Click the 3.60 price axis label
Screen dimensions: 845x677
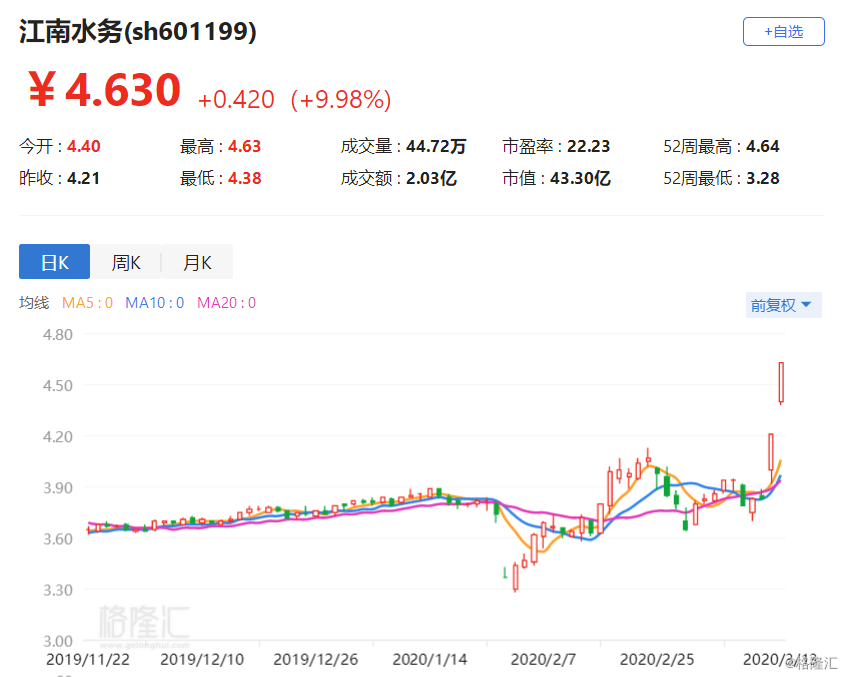[58, 539]
